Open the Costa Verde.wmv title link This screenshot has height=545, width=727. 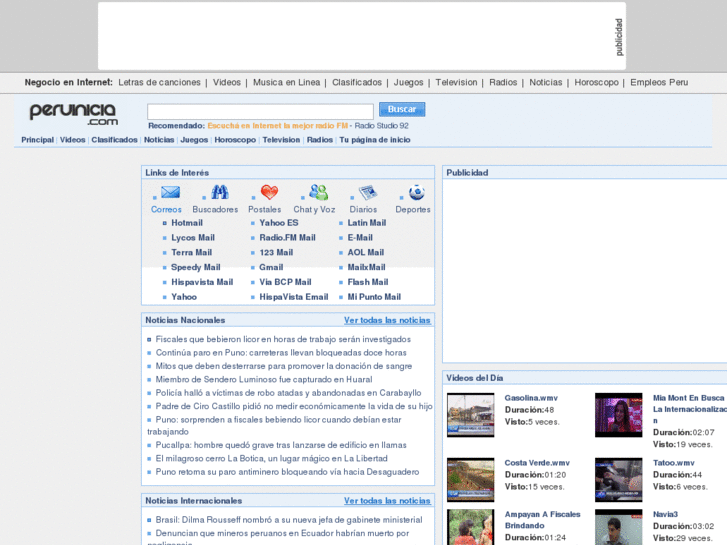pos(537,463)
